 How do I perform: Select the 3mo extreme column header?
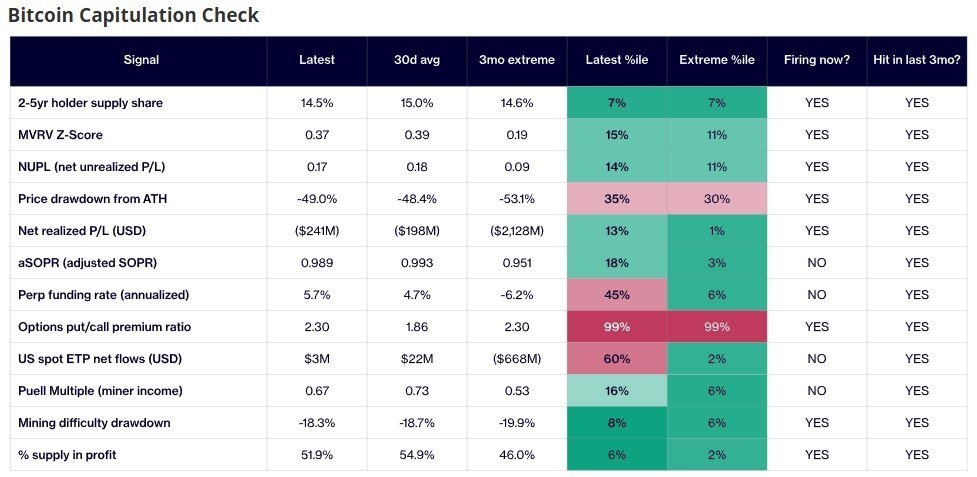click(517, 60)
